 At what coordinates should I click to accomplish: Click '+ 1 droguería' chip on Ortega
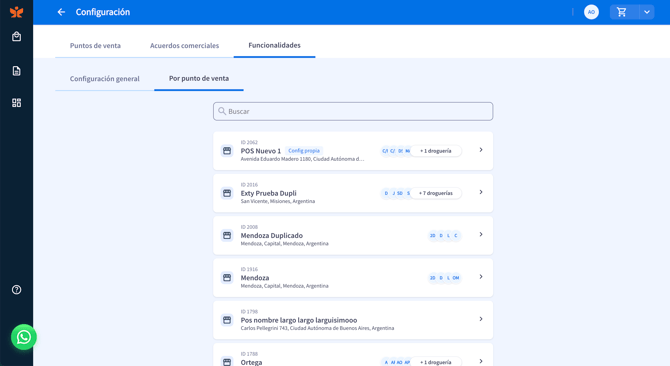tap(435, 362)
